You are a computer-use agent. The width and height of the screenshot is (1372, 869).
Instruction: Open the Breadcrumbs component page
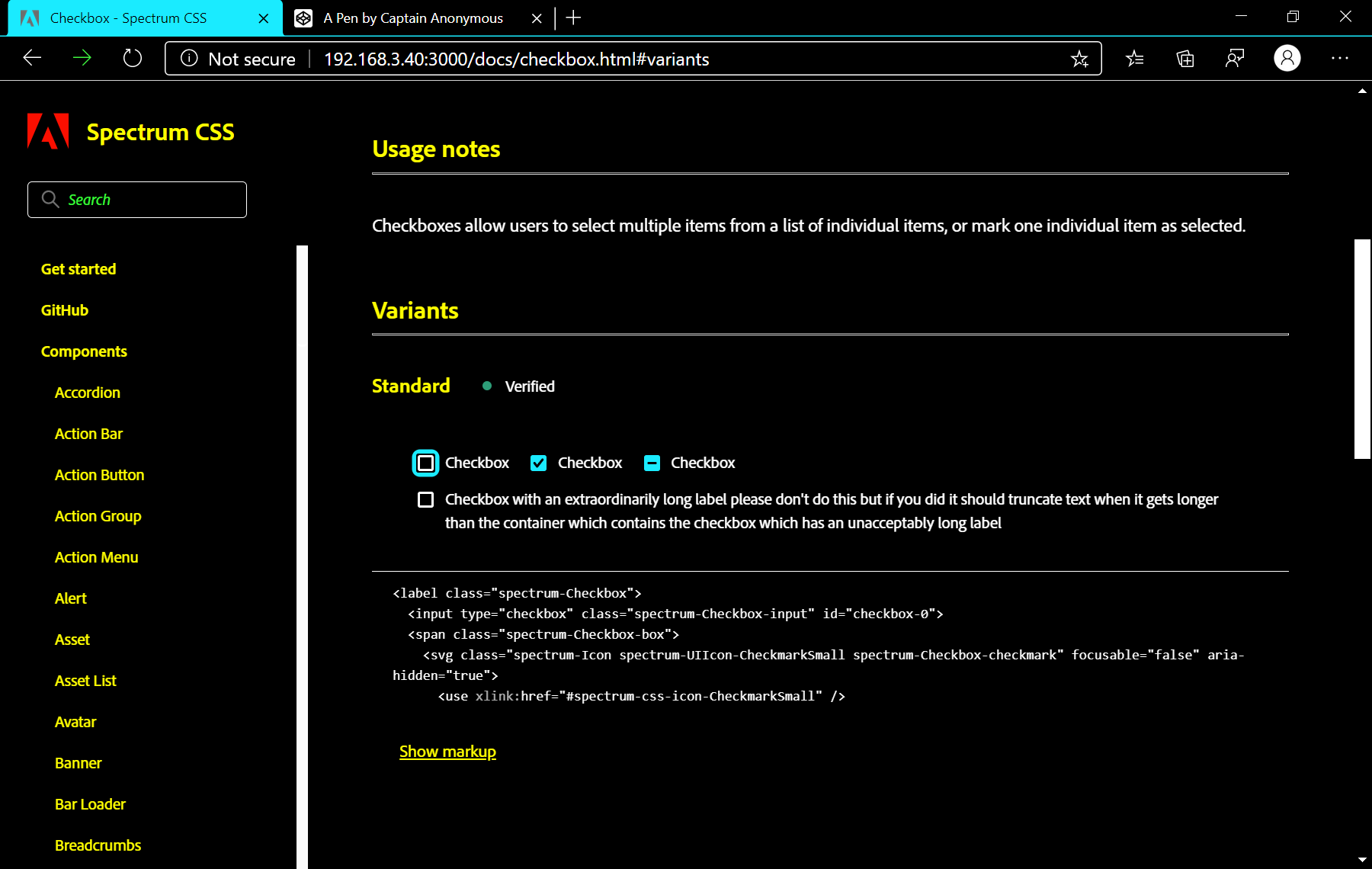(98, 845)
